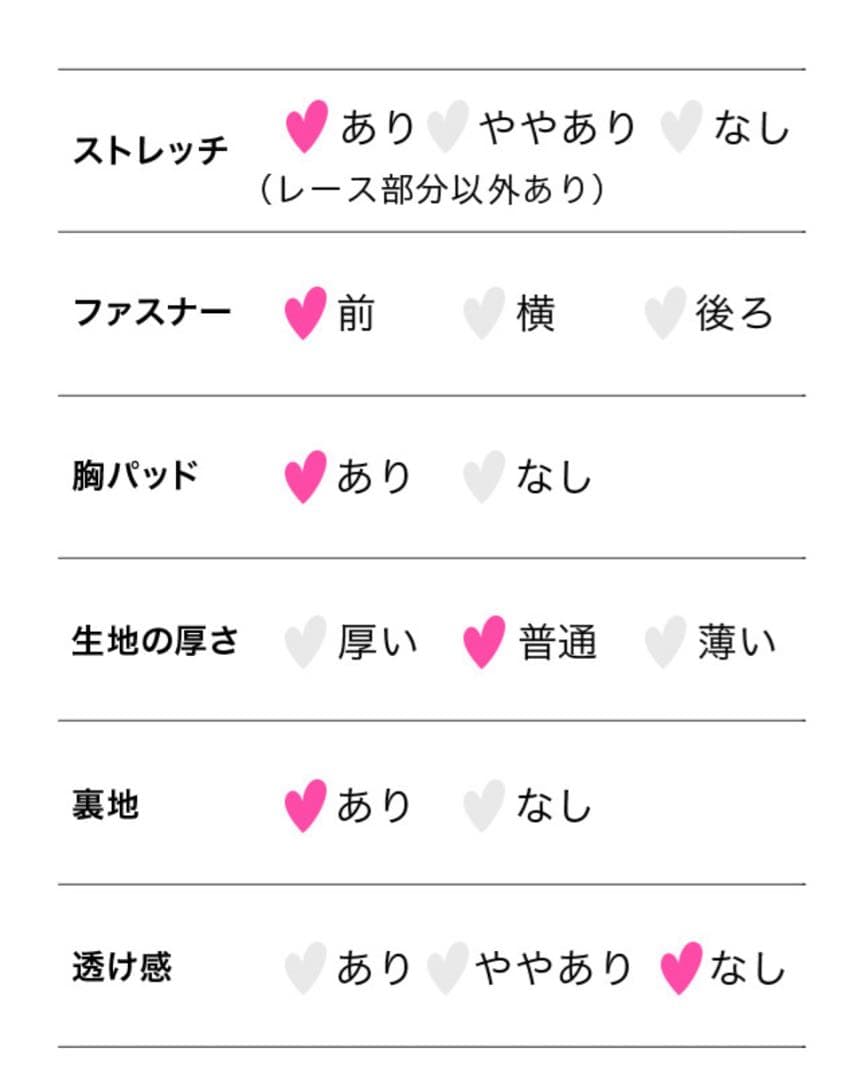Select the pink heart for 裏地 あり
The width and height of the screenshot is (860, 1080).
(x=305, y=805)
